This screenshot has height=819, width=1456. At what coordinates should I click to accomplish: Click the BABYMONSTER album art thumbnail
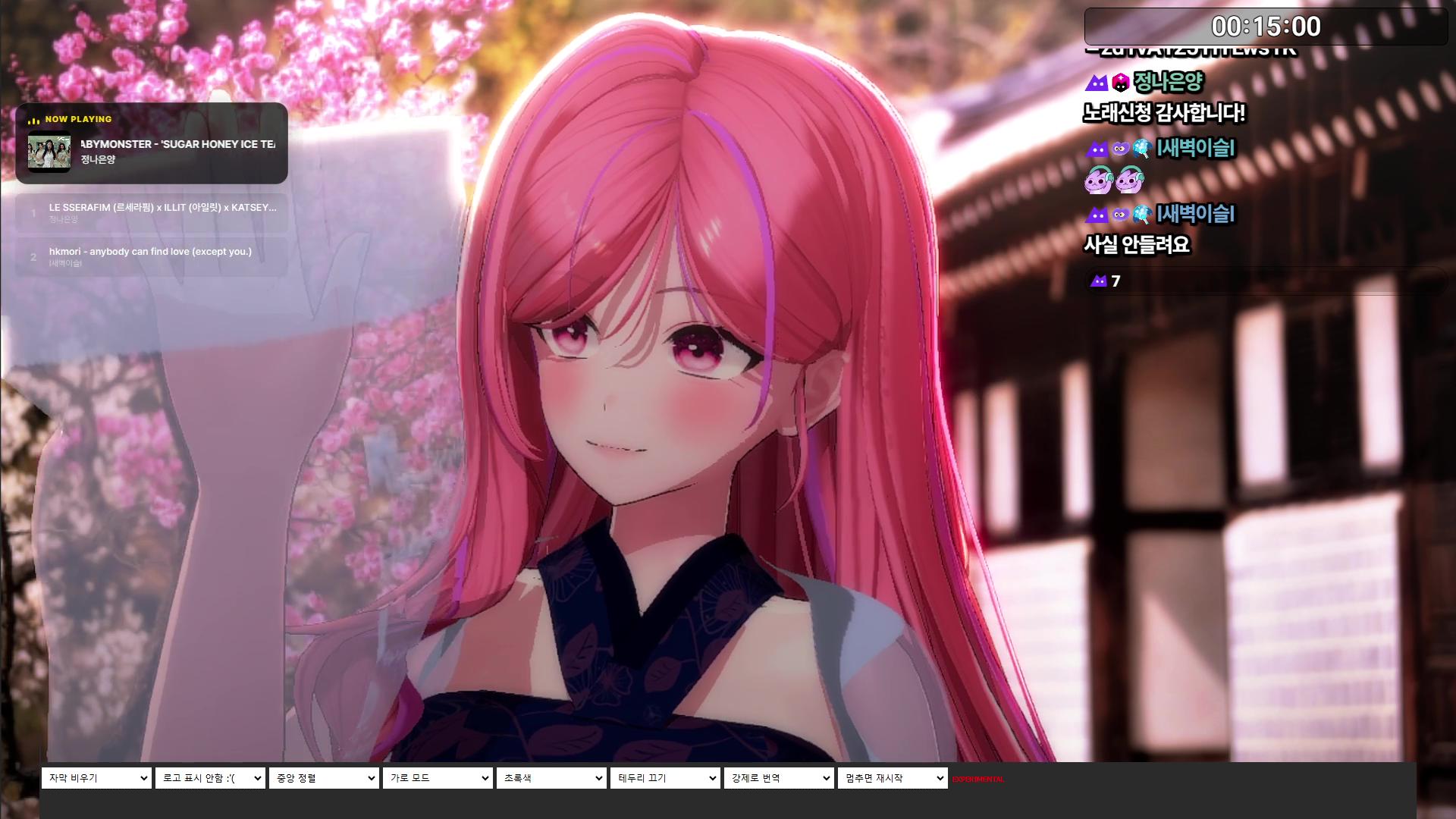[49, 152]
